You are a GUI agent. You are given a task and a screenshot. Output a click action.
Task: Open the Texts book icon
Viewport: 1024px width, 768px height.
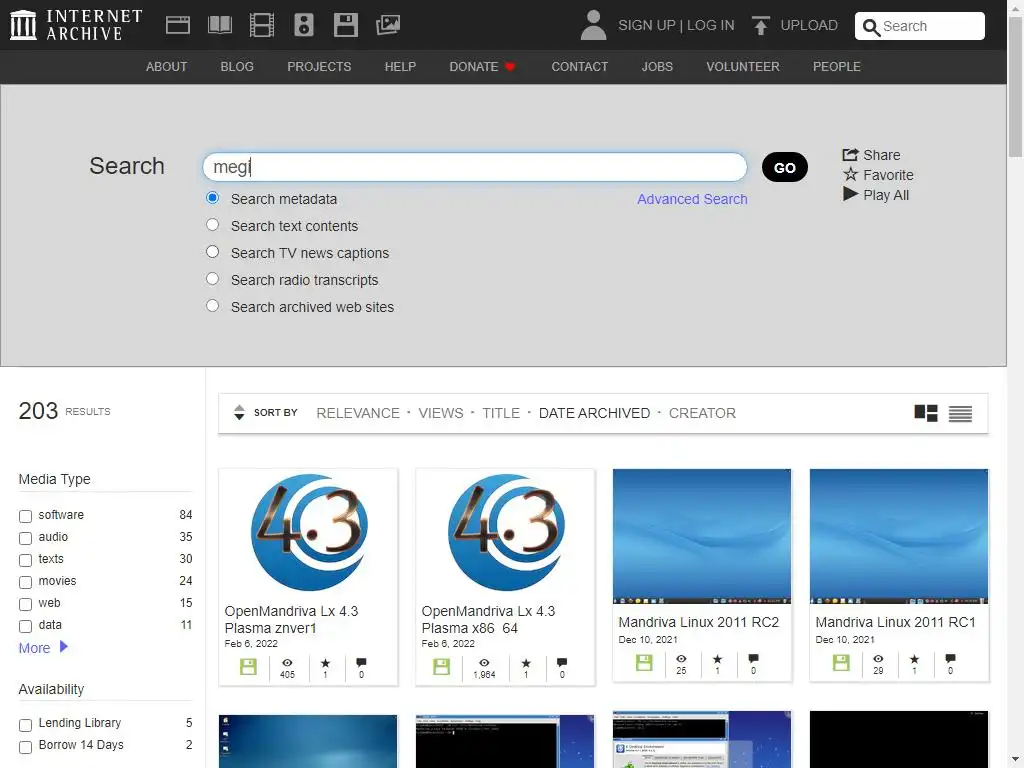pyautogui.click(x=219, y=25)
